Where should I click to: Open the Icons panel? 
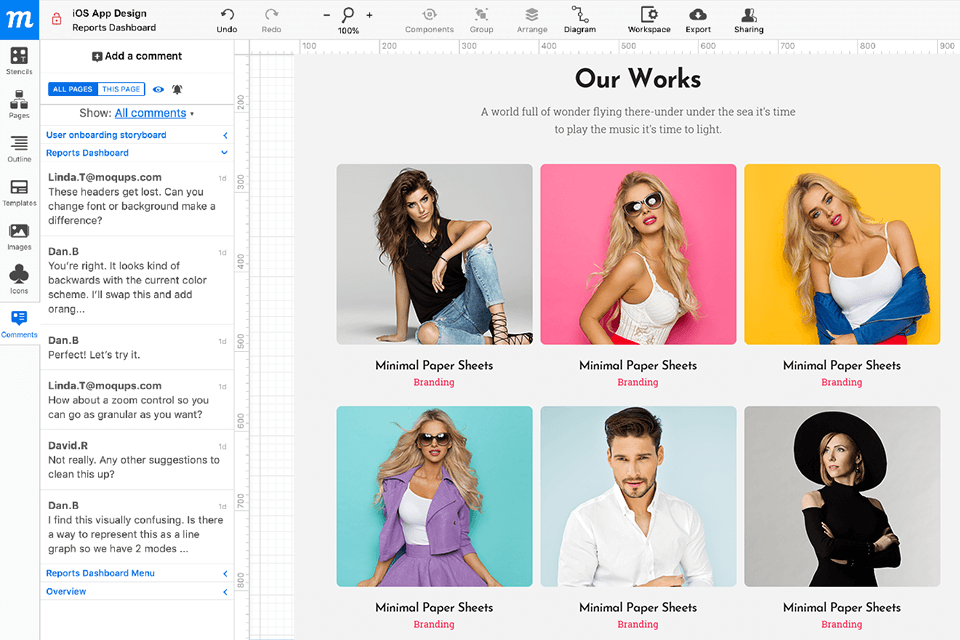(x=19, y=280)
